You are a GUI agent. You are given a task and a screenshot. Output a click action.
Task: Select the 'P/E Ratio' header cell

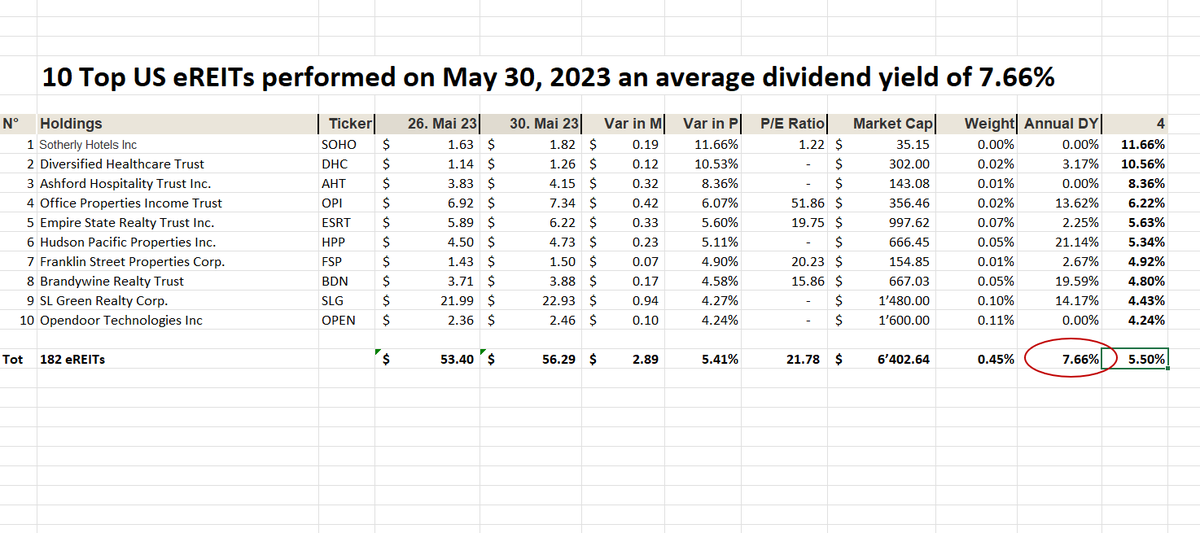(786, 124)
